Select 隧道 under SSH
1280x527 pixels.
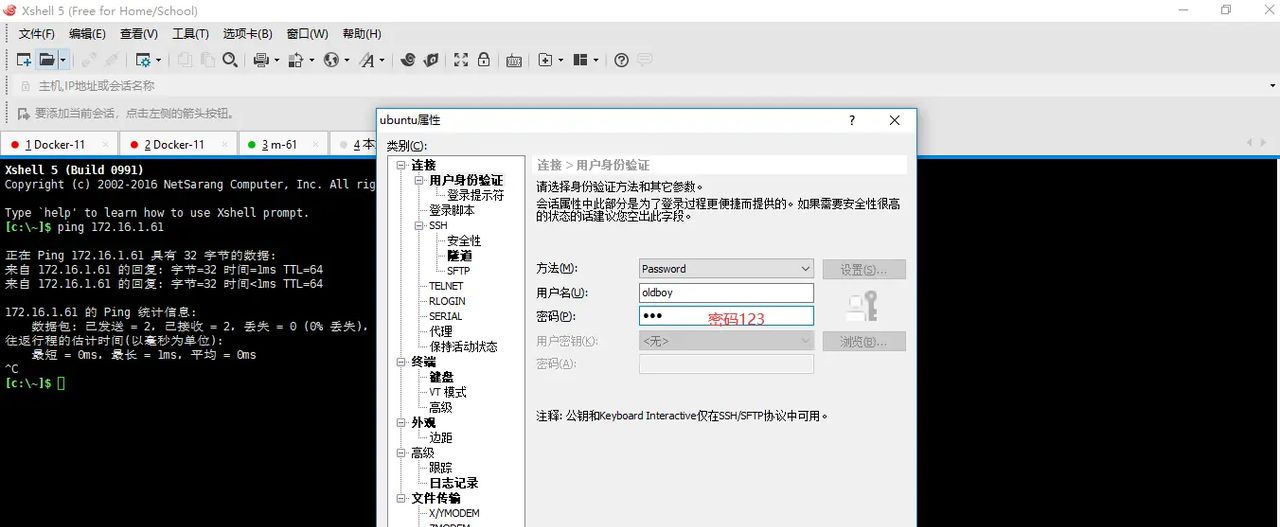coord(459,255)
